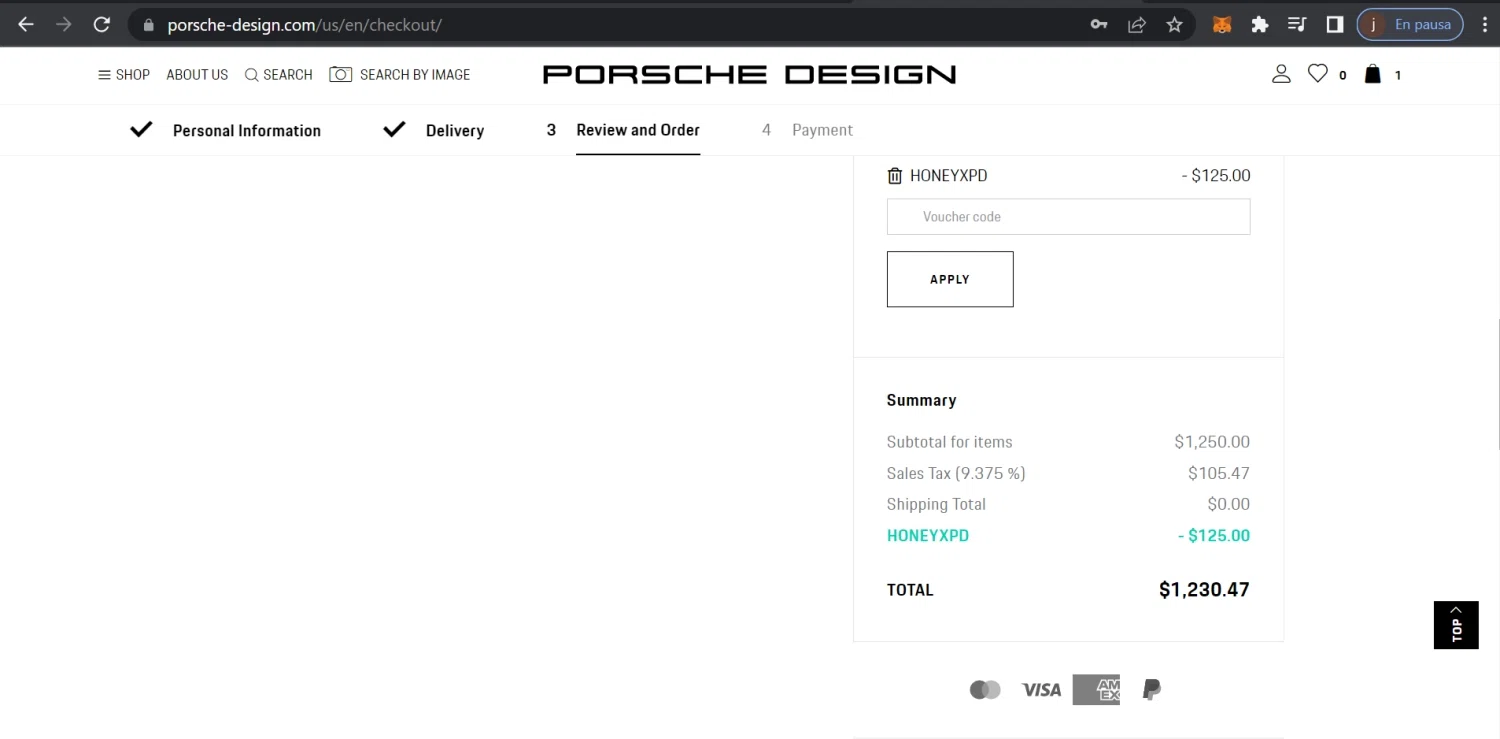Open the extensions puzzle icon
This screenshot has width=1500, height=739.
pyautogui.click(x=1260, y=25)
